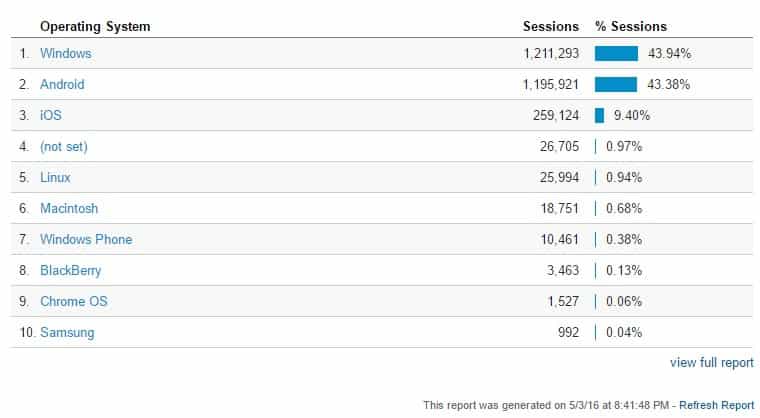Click the Windows 43.94% session bar
760x418 pixels.
(x=617, y=53)
